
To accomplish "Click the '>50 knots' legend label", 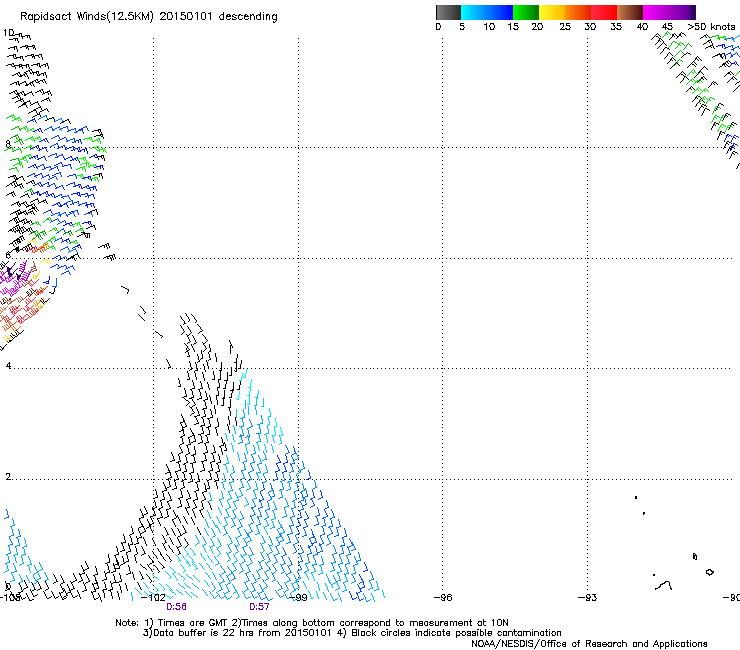I will [x=711, y=27].
